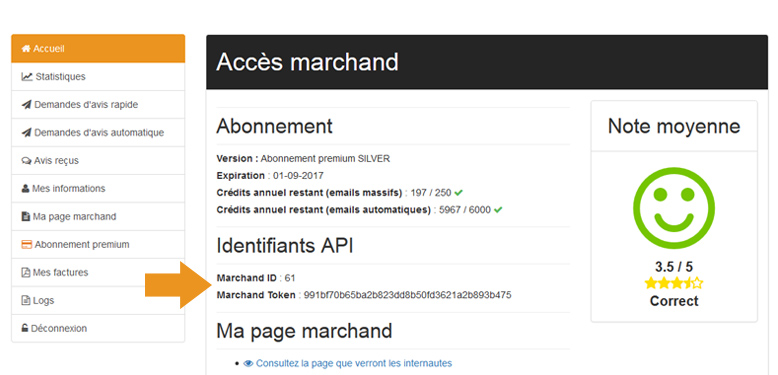
Task: Click paper plane icon of Demandes d'avis automatique
Action: pyautogui.click(x=26, y=133)
